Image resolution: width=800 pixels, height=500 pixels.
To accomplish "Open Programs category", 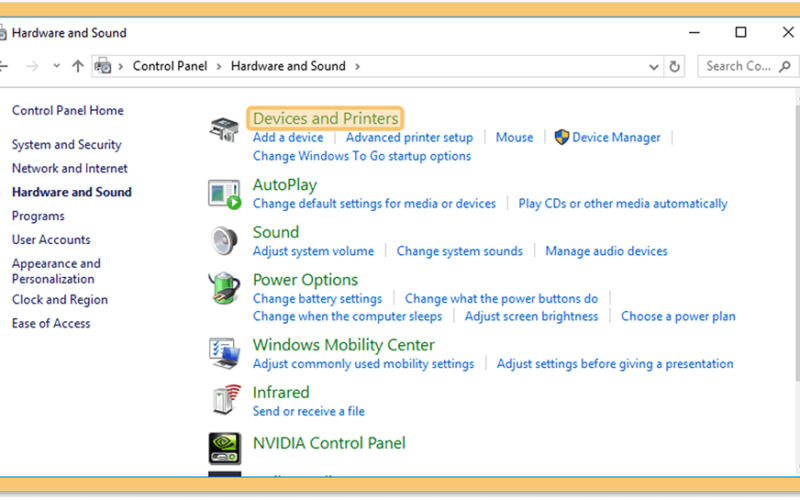I will (x=38, y=216).
